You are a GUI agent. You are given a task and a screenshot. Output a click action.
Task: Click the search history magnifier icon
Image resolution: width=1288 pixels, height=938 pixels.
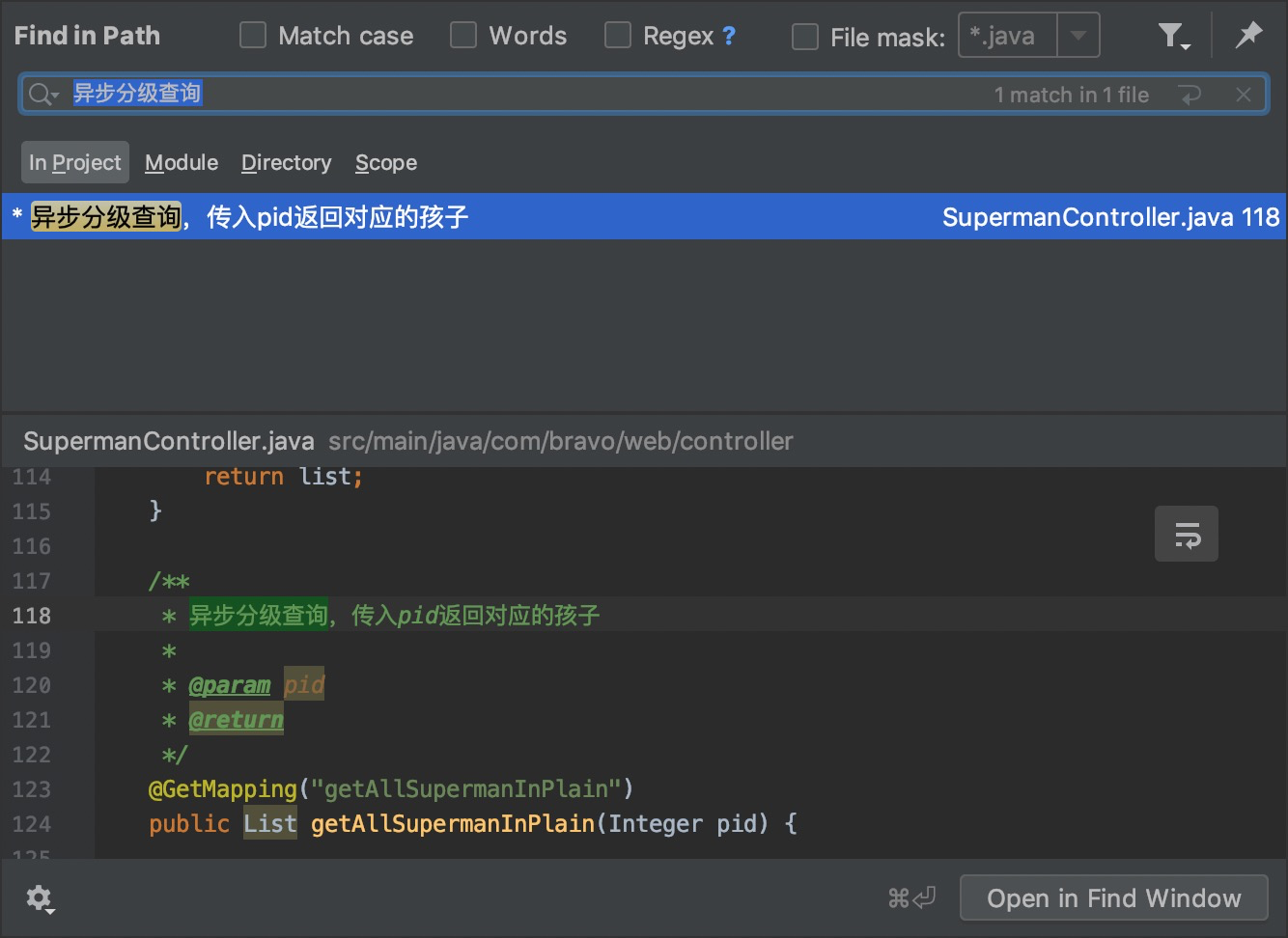point(42,94)
